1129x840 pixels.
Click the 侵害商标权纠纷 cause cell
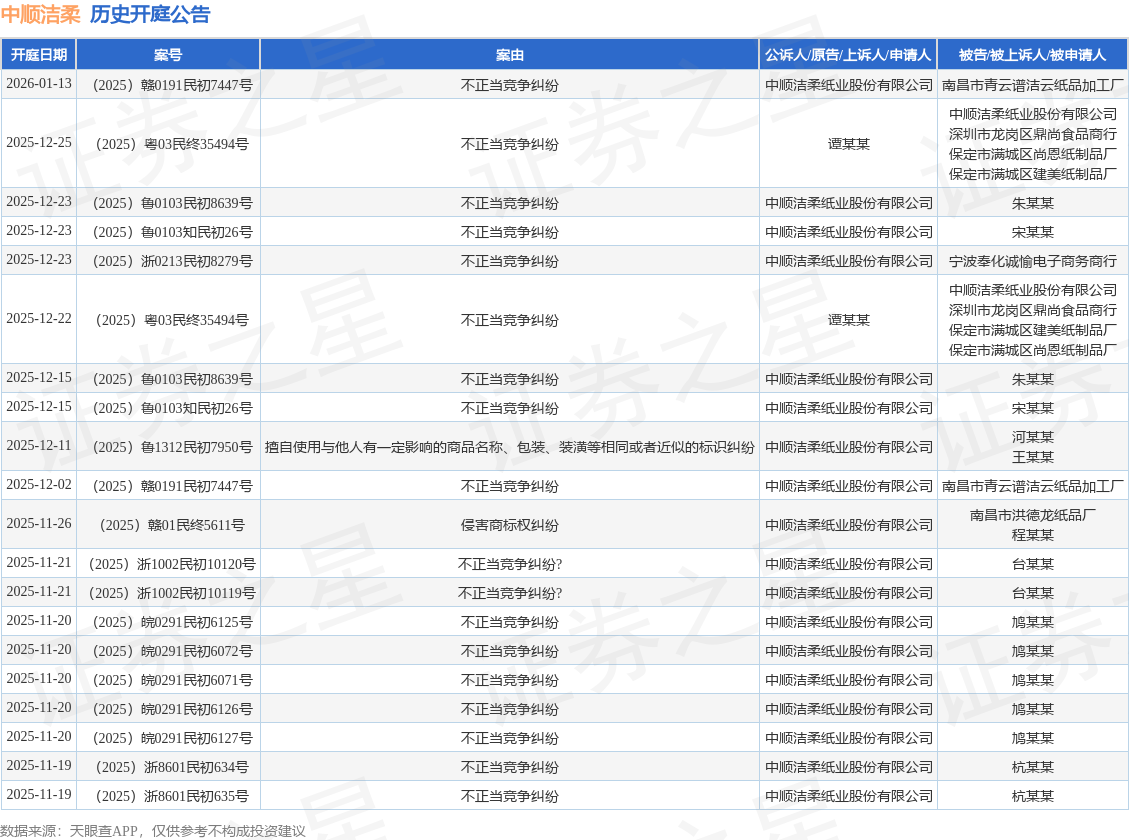click(510, 525)
